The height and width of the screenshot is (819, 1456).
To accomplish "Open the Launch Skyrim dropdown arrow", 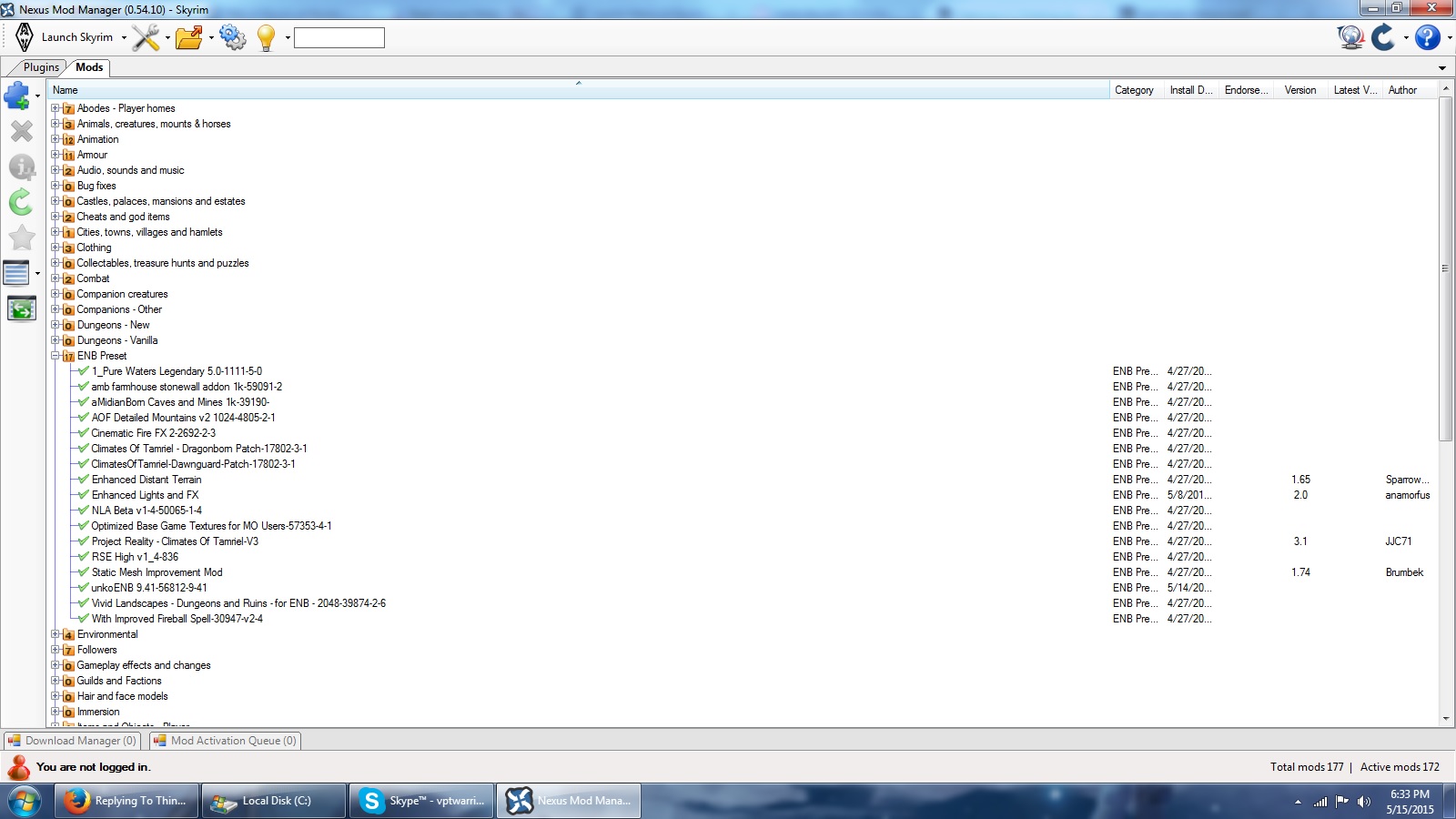I will 124,38.
